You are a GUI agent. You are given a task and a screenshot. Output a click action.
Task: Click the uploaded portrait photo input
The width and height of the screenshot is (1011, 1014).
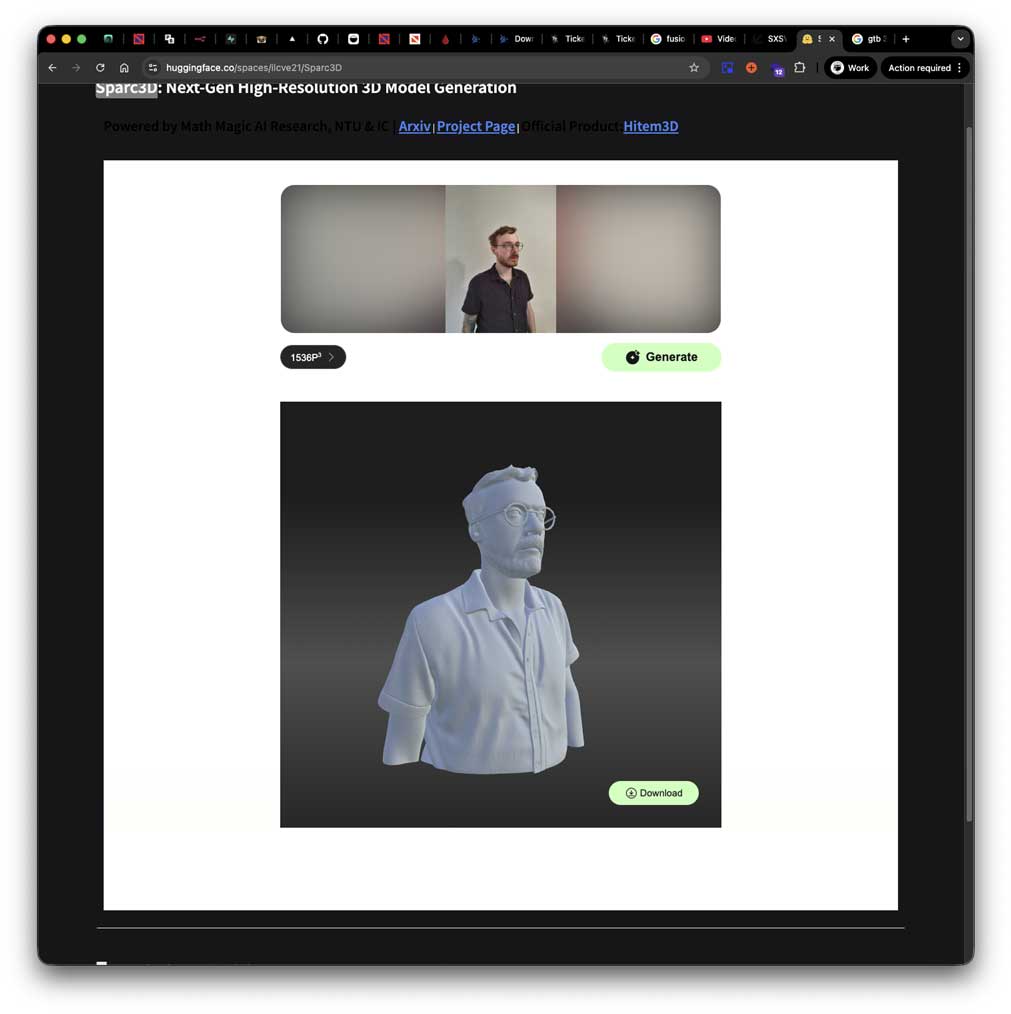coord(500,259)
